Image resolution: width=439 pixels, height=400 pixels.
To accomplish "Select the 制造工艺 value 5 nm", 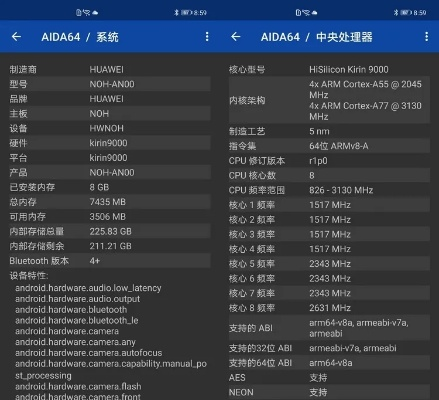I will pyautogui.click(x=319, y=131).
